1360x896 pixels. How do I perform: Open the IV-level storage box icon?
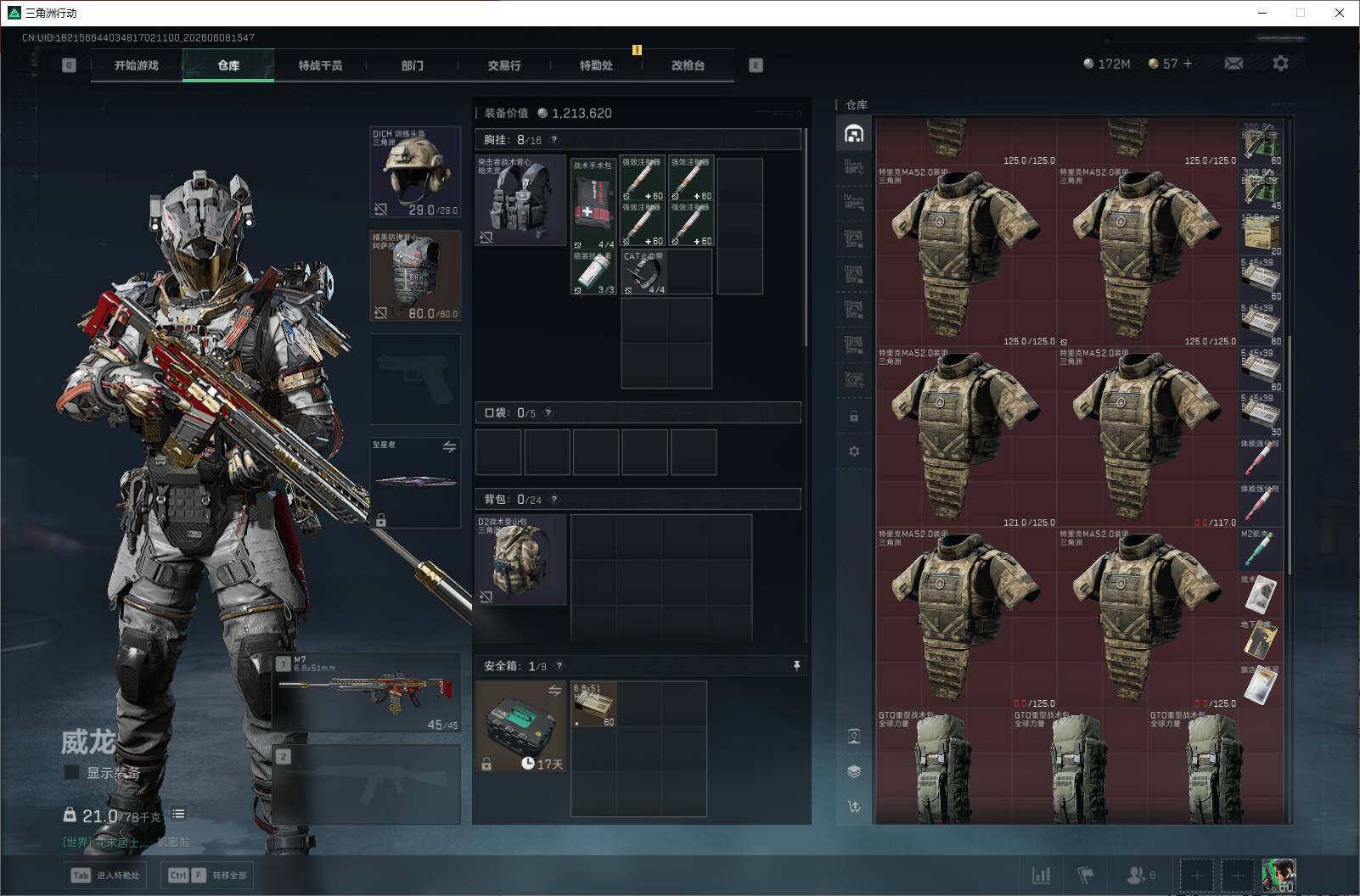pyautogui.click(x=854, y=203)
